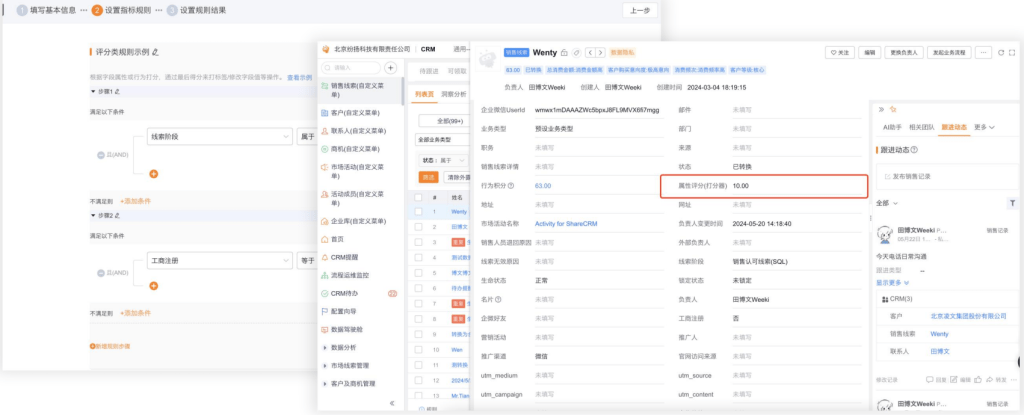1024x415 pixels.
Task: Click orange add-condition plus under 线索阶段
Action: tap(154, 174)
